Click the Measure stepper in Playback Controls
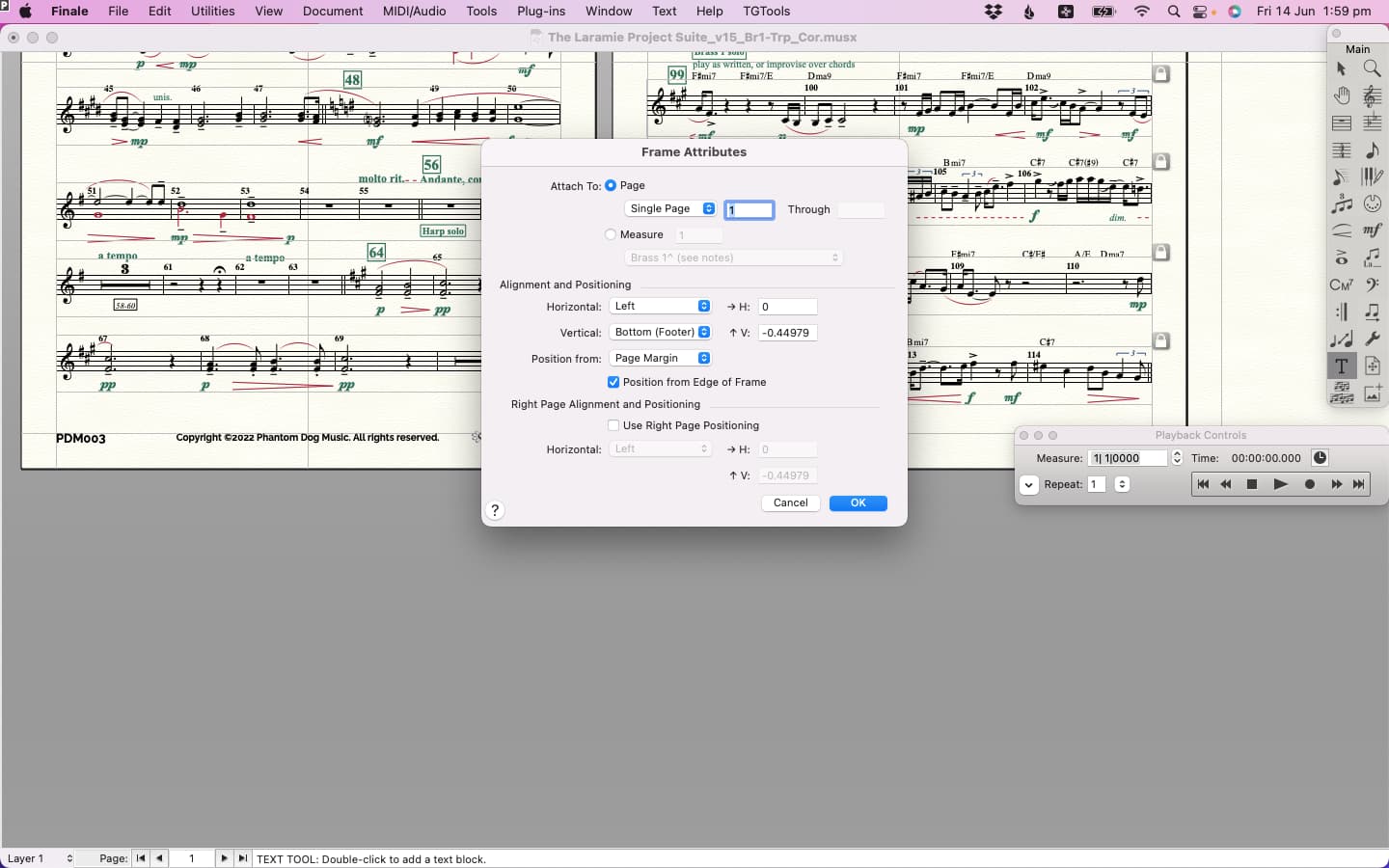Viewport: 1389px width, 868px height. pyautogui.click(x=1177, y=458)
